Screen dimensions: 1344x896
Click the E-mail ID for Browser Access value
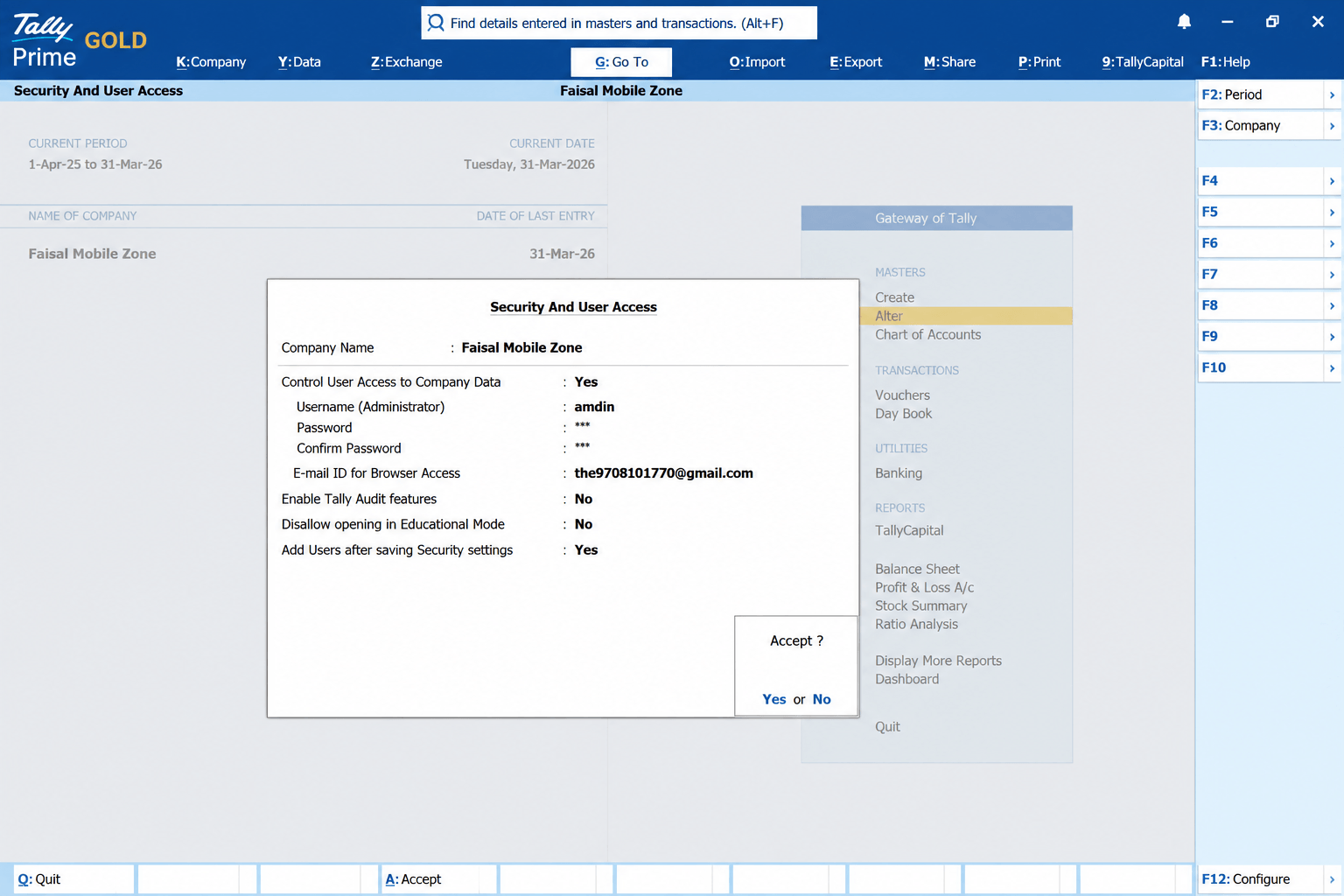coord(663,473)
